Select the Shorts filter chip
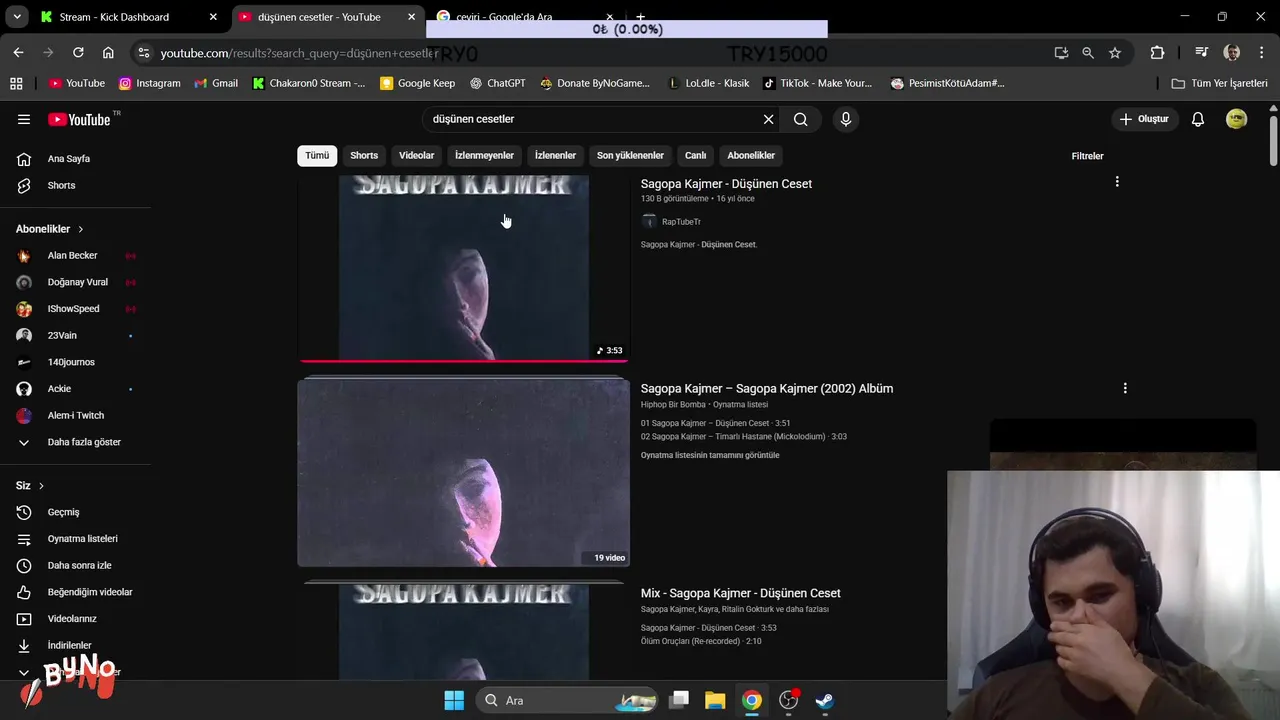The height and width of the screenshot is (720, 1280). 364,155
